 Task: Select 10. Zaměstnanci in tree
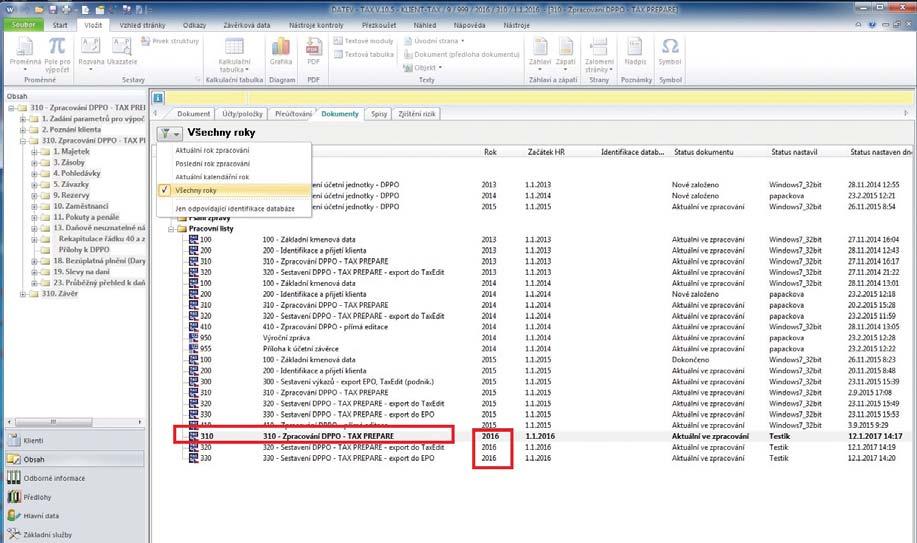click(81, 206)
